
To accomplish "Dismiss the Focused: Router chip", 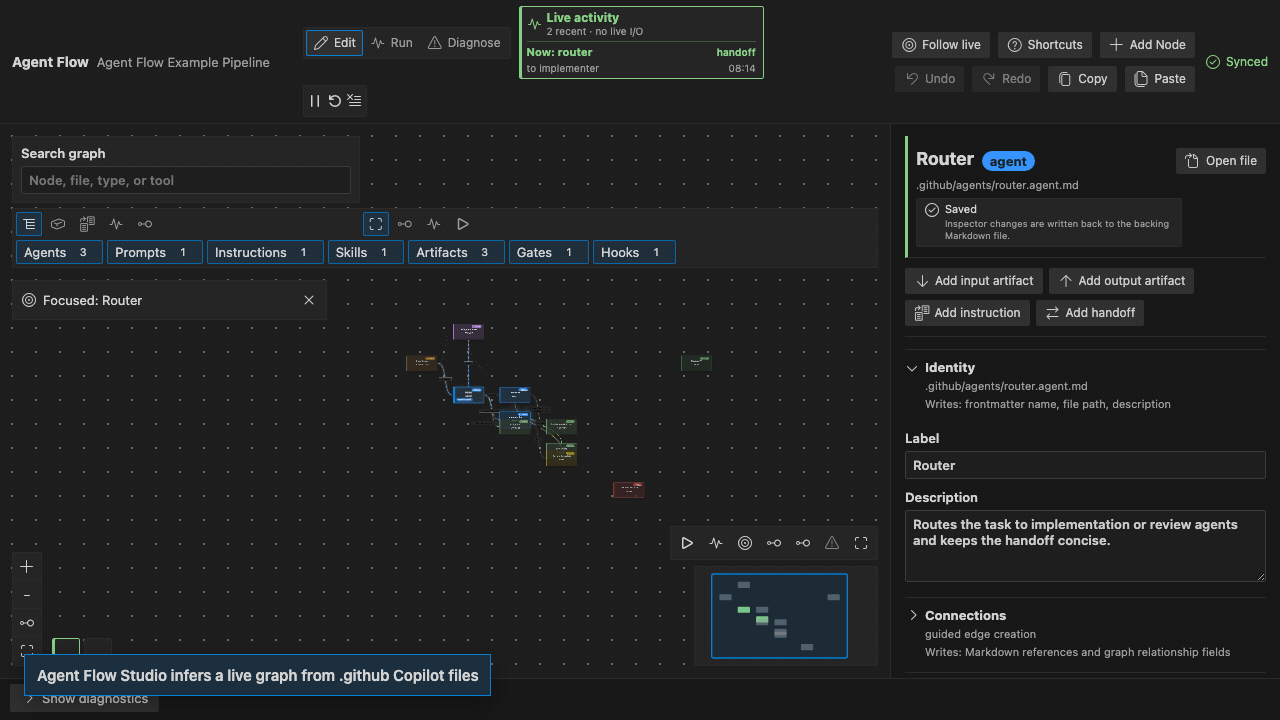I will [x=309, y=300].
